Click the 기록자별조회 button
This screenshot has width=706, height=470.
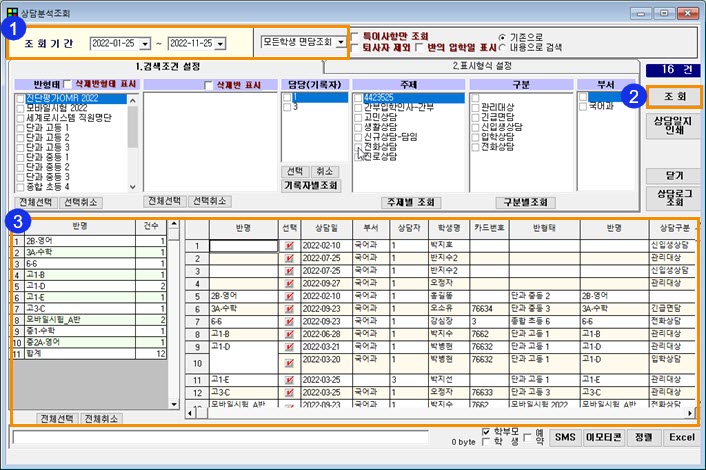311,185
